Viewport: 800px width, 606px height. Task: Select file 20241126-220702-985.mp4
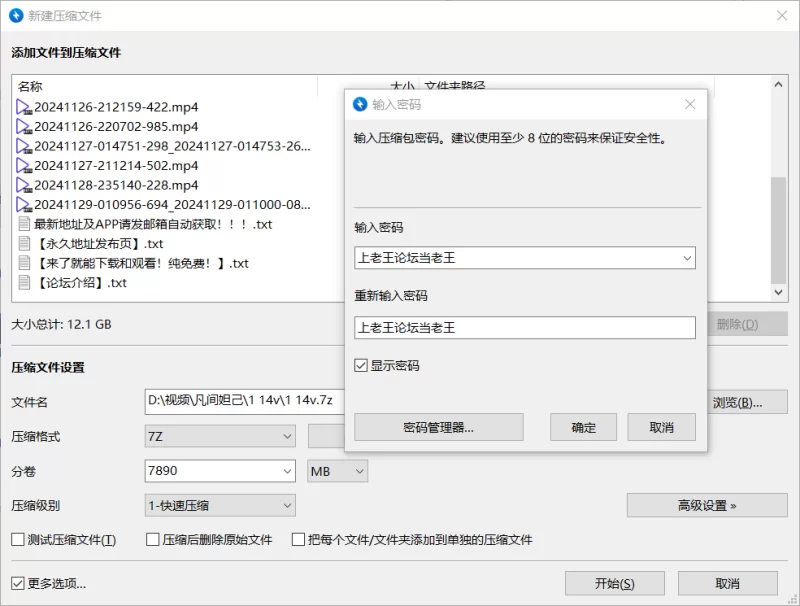point(116,127)
